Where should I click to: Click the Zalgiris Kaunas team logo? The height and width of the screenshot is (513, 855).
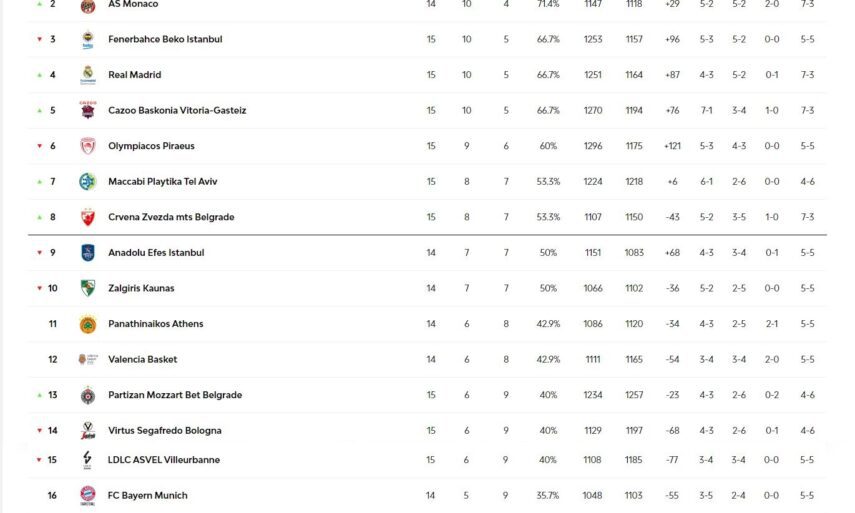[88, 288]
